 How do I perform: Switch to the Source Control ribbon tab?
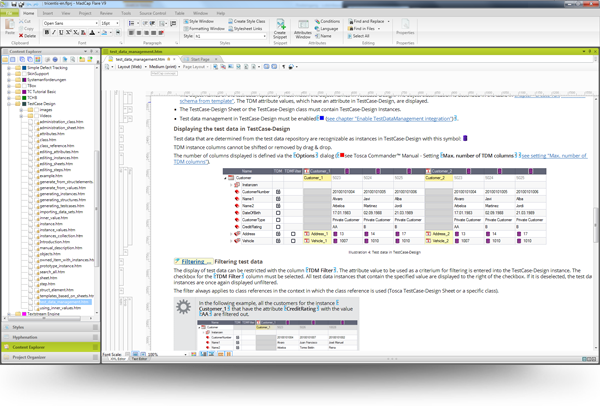[153, 13]
